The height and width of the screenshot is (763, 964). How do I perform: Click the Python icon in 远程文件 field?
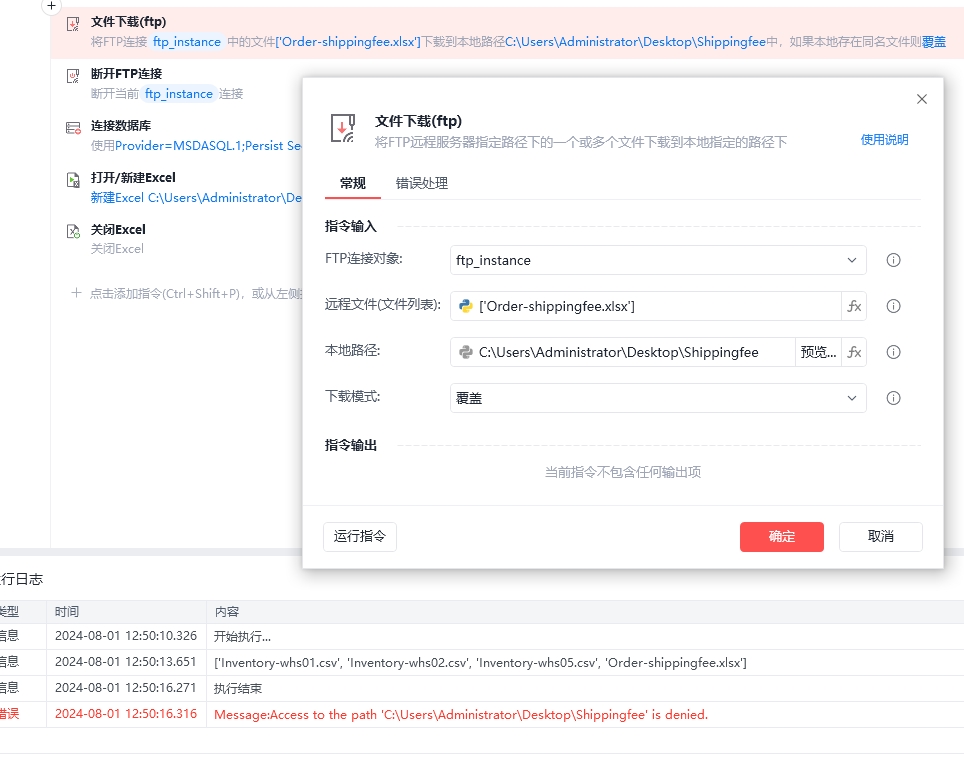click(x=465, y=306)
